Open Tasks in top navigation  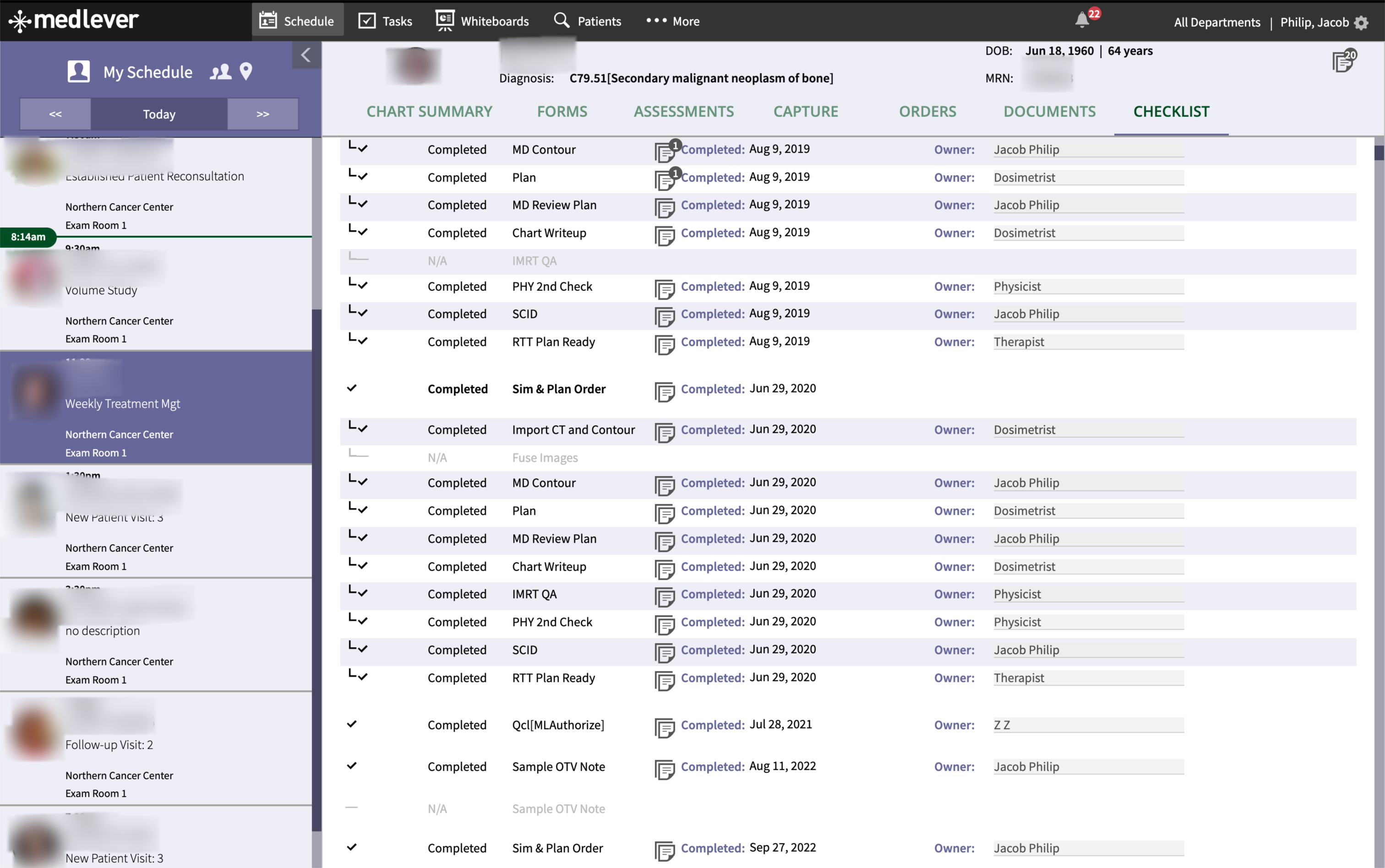pyautogui.click(x=385, y=21)
